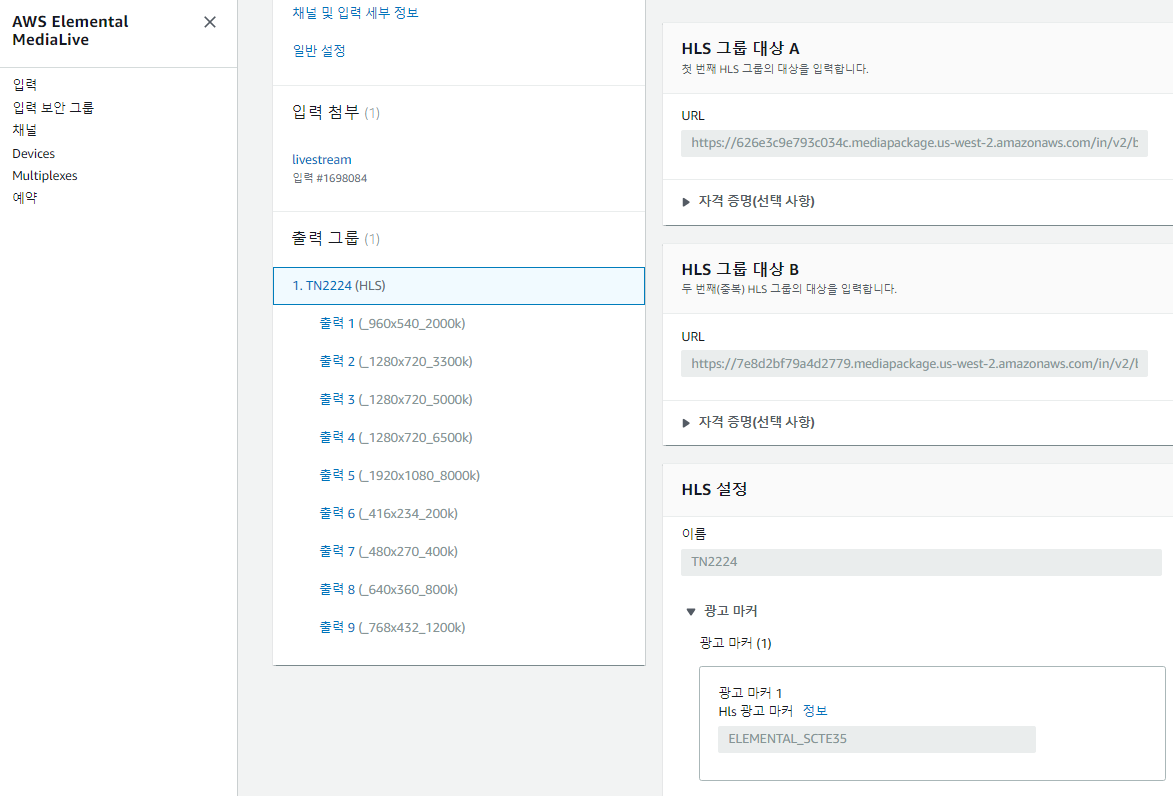This screenshot has height=796, width=1173.
Task: Open 출력 1 (_960x540_2000k)
Action: [x=392, y=323]
